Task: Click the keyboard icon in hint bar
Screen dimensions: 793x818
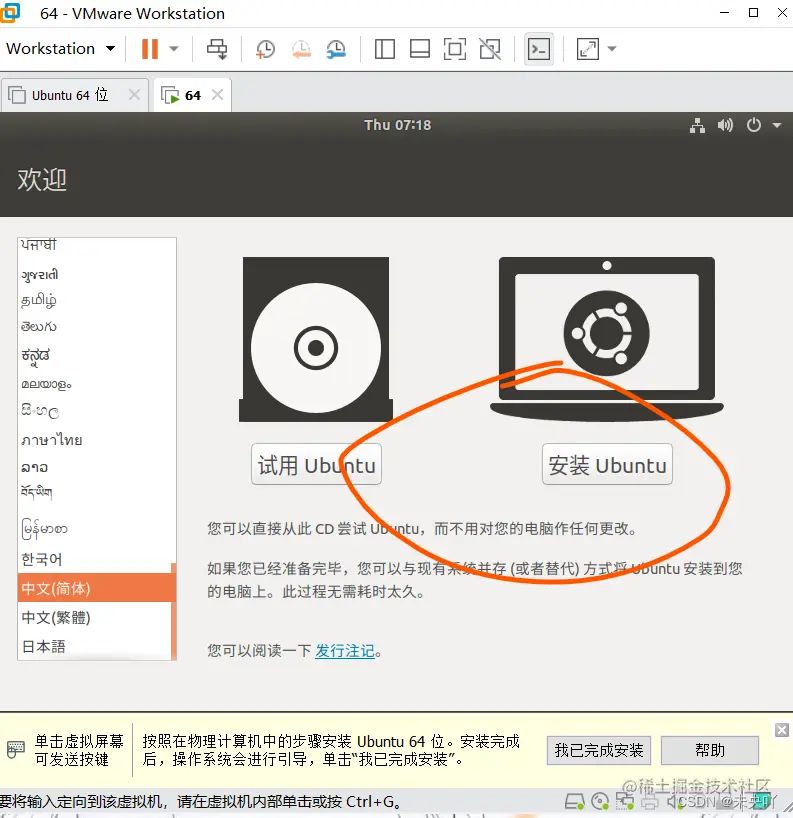Action: click(16, 749)
